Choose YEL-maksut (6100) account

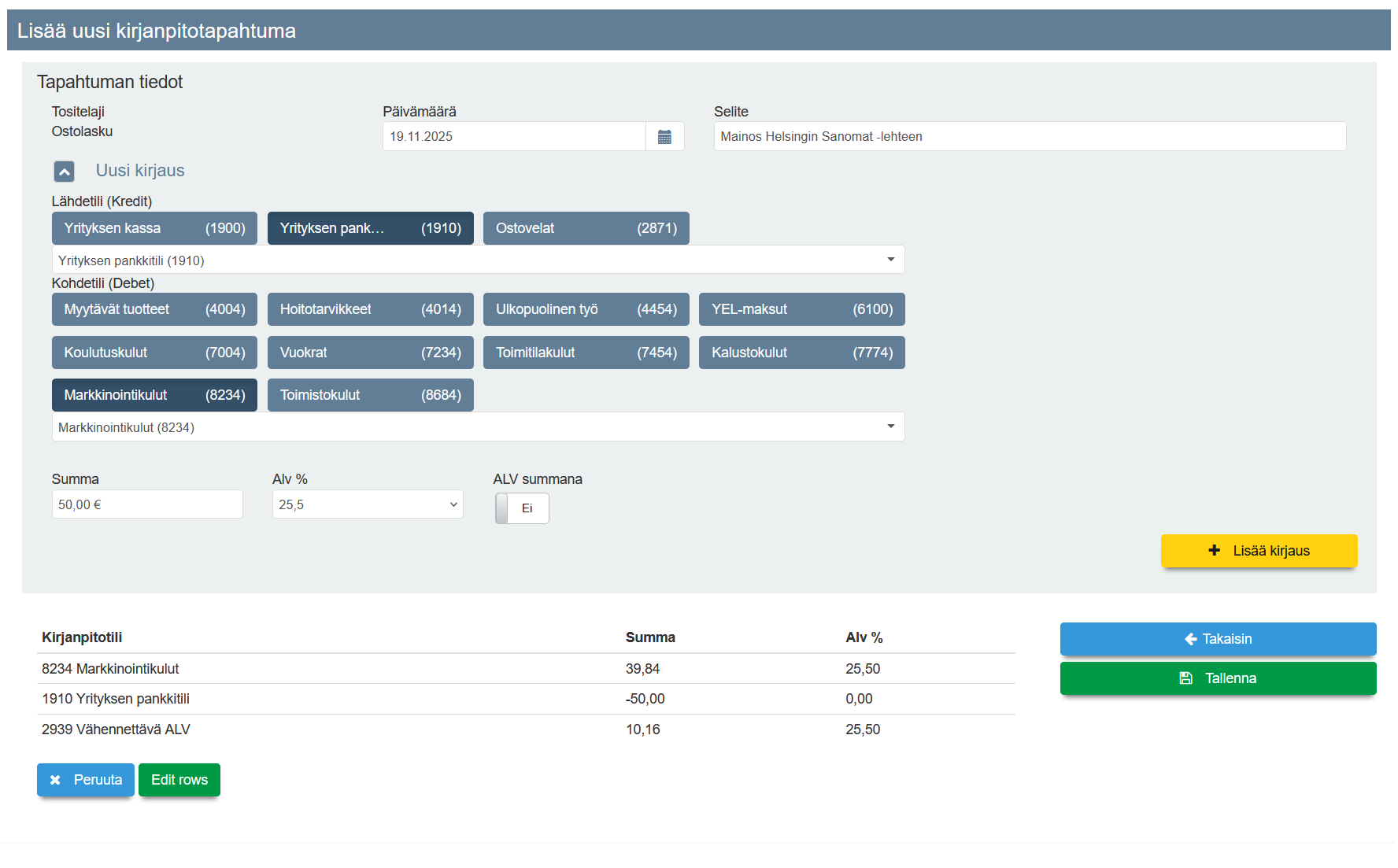[801, 309]
